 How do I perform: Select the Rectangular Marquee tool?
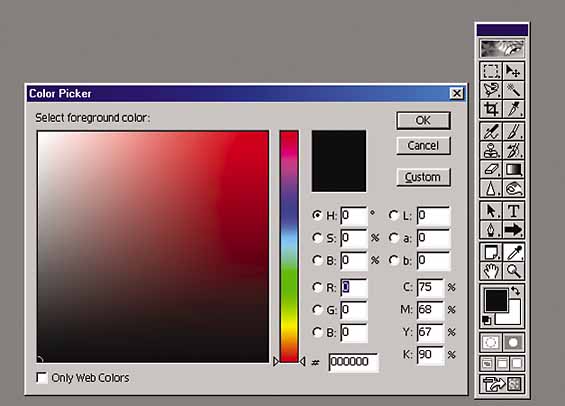click(x=491, y=71)
